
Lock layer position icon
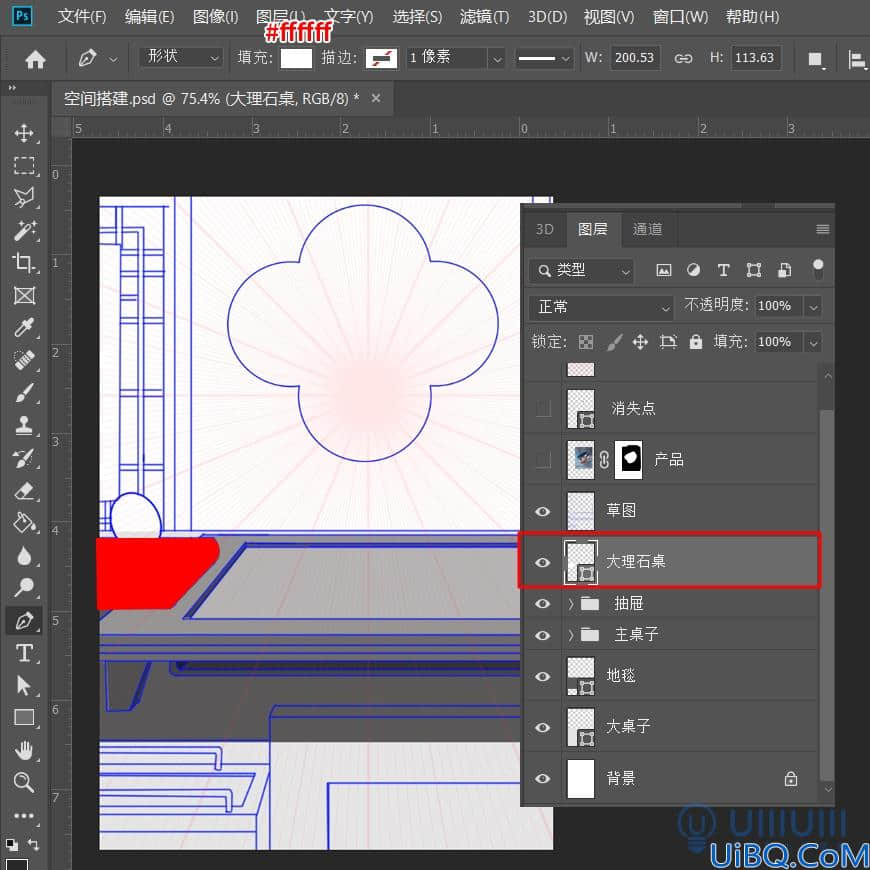[640, 342]
